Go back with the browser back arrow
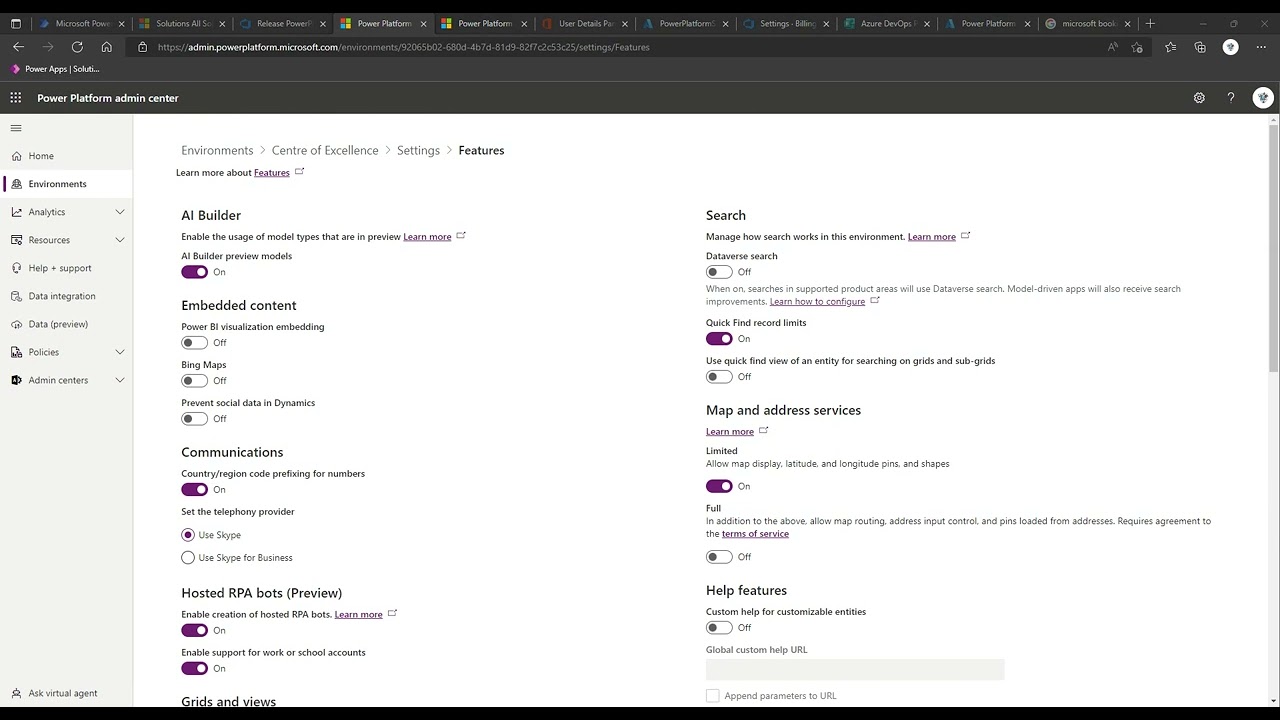 18,47
